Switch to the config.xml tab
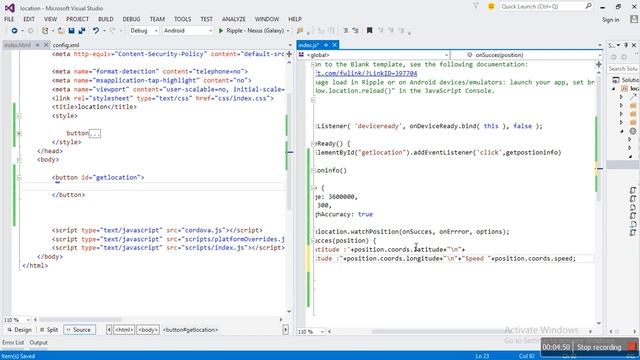 coord(66,45)
